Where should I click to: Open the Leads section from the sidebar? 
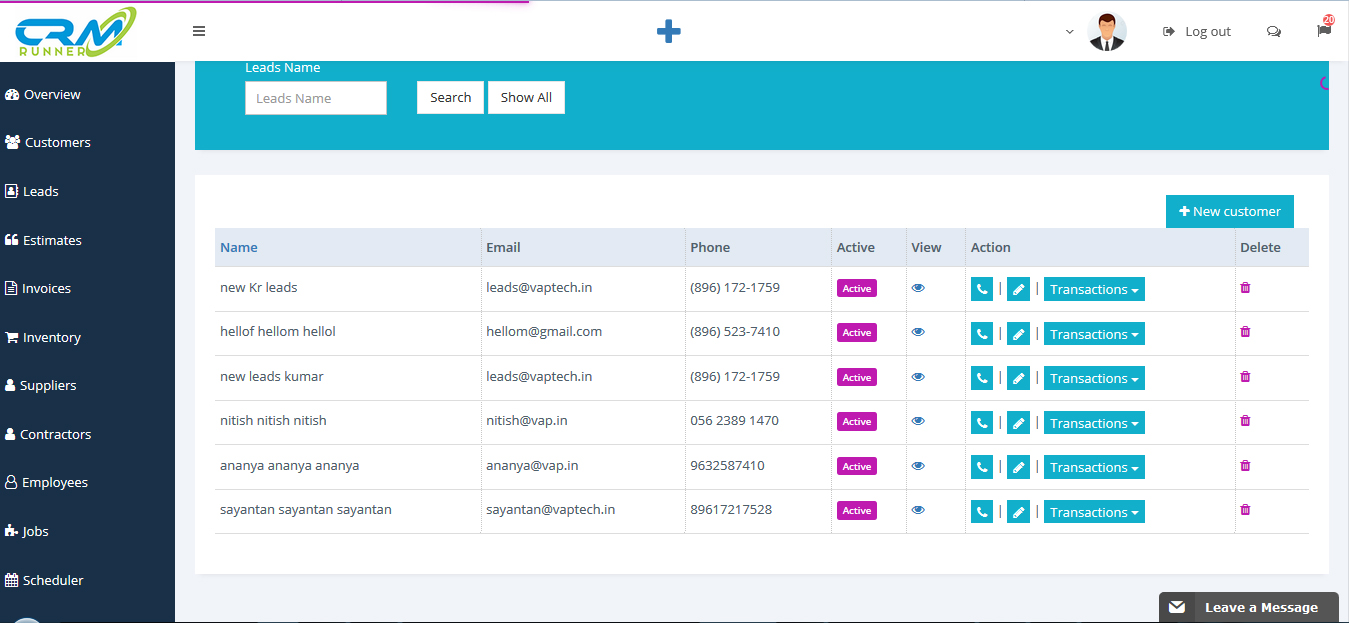click(x=41, y=190)
